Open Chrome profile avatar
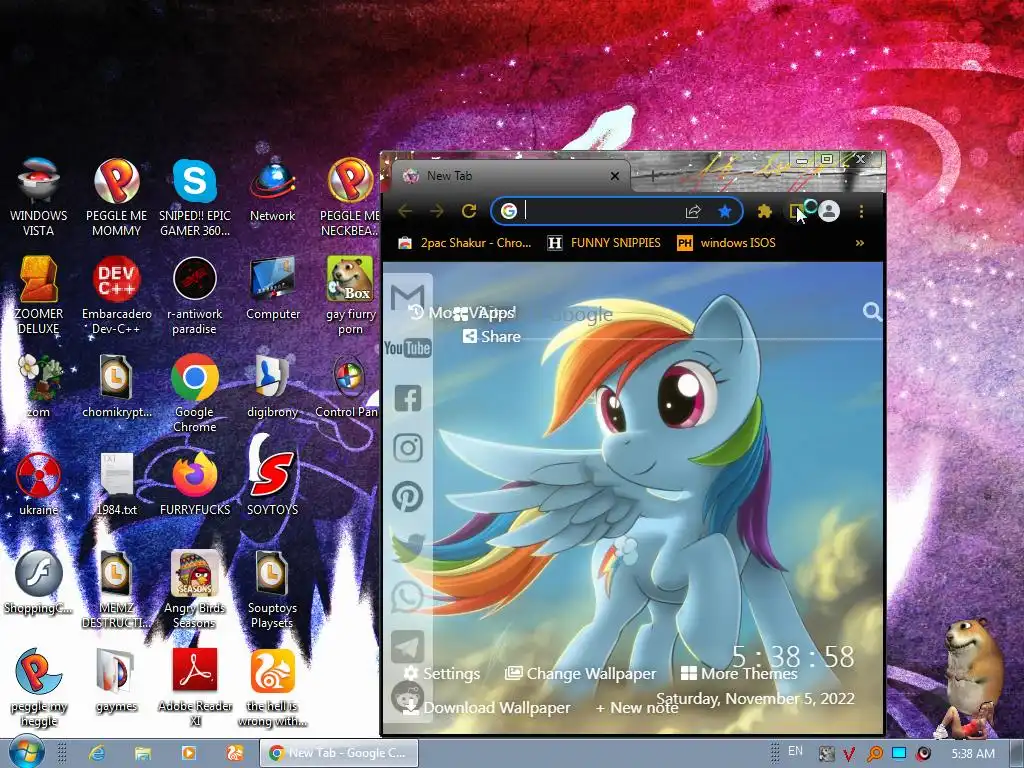The width and height of the screenshot is (1024, 768). tap(829, 211)
